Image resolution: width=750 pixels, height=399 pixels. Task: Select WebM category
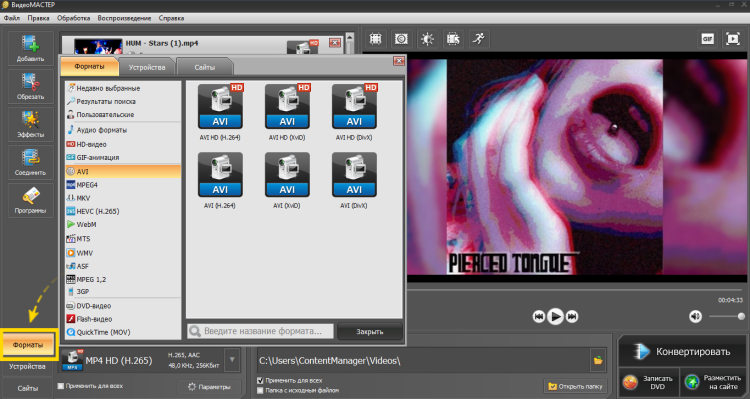click(x=123, y=224)
